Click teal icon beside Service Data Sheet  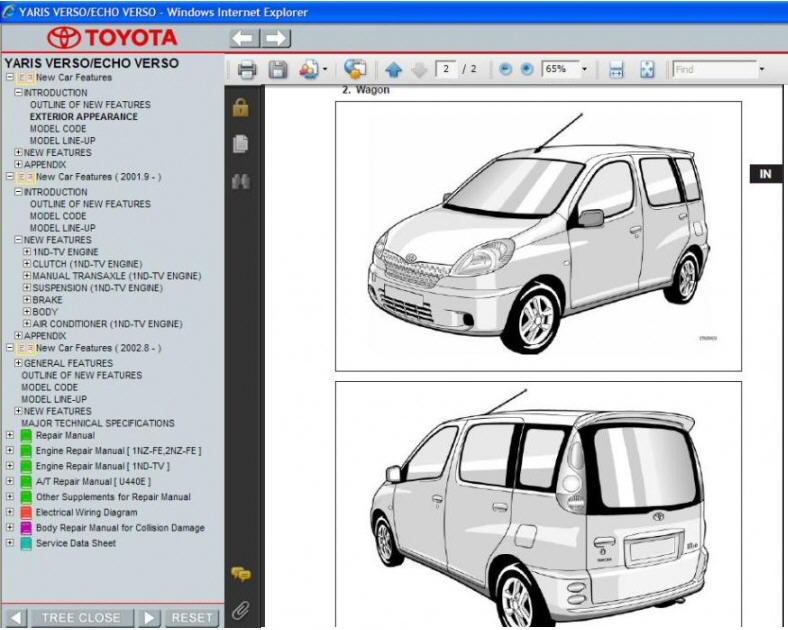pos(26,544)
